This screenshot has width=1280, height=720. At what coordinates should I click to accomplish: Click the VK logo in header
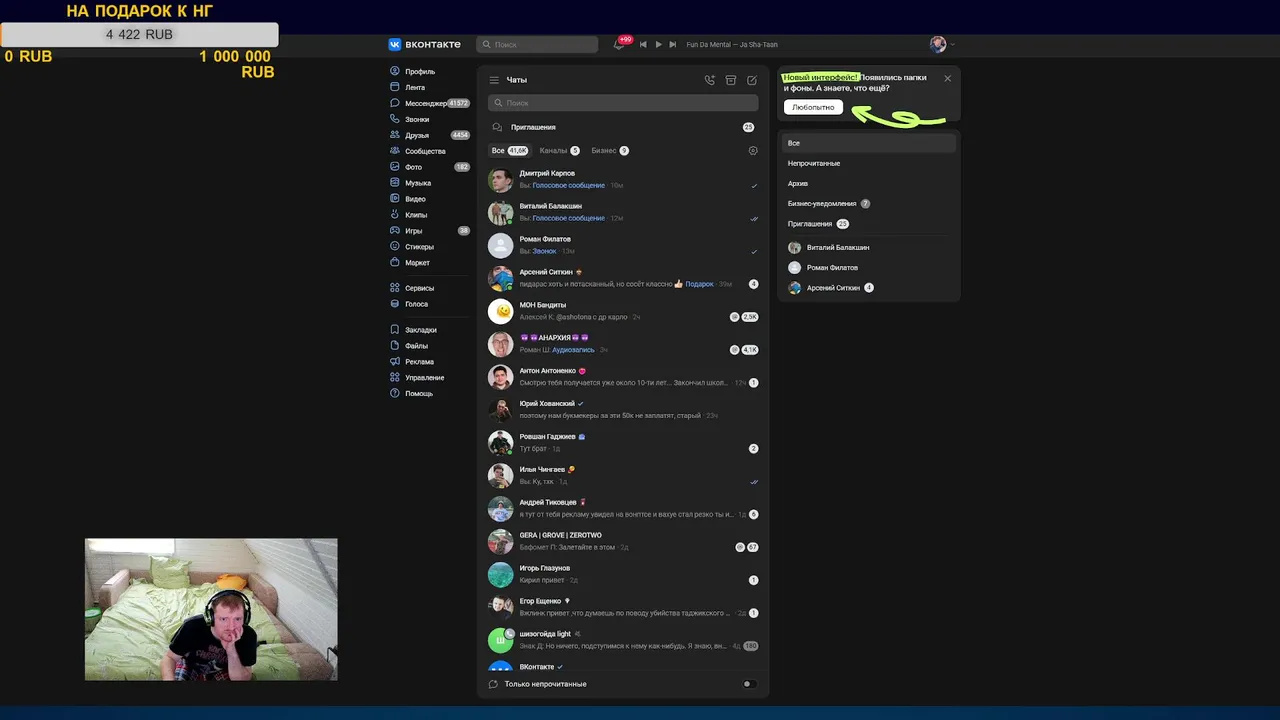425,44
